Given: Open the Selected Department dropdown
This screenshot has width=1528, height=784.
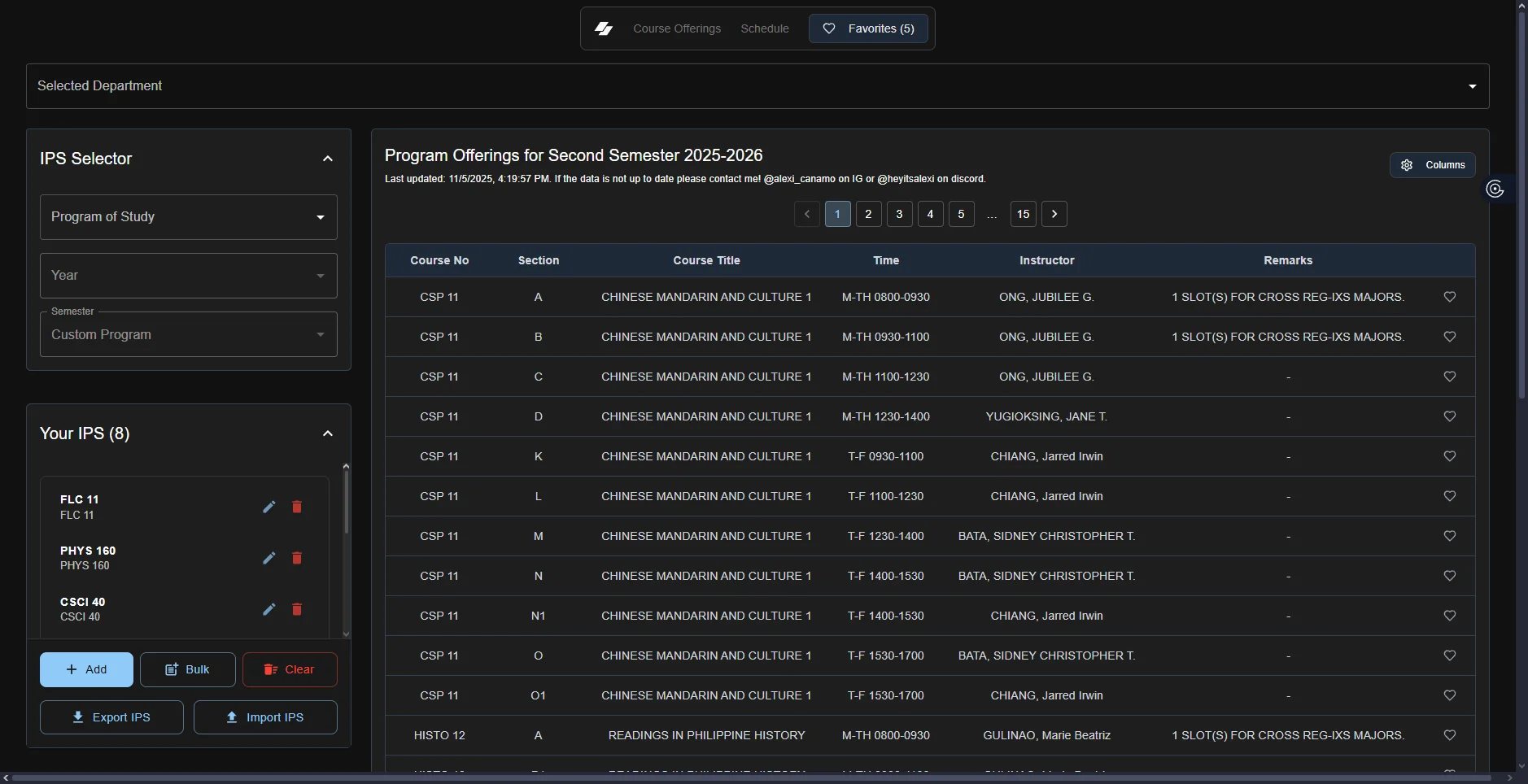Looking at the screenshot, I should click(757, 86).
